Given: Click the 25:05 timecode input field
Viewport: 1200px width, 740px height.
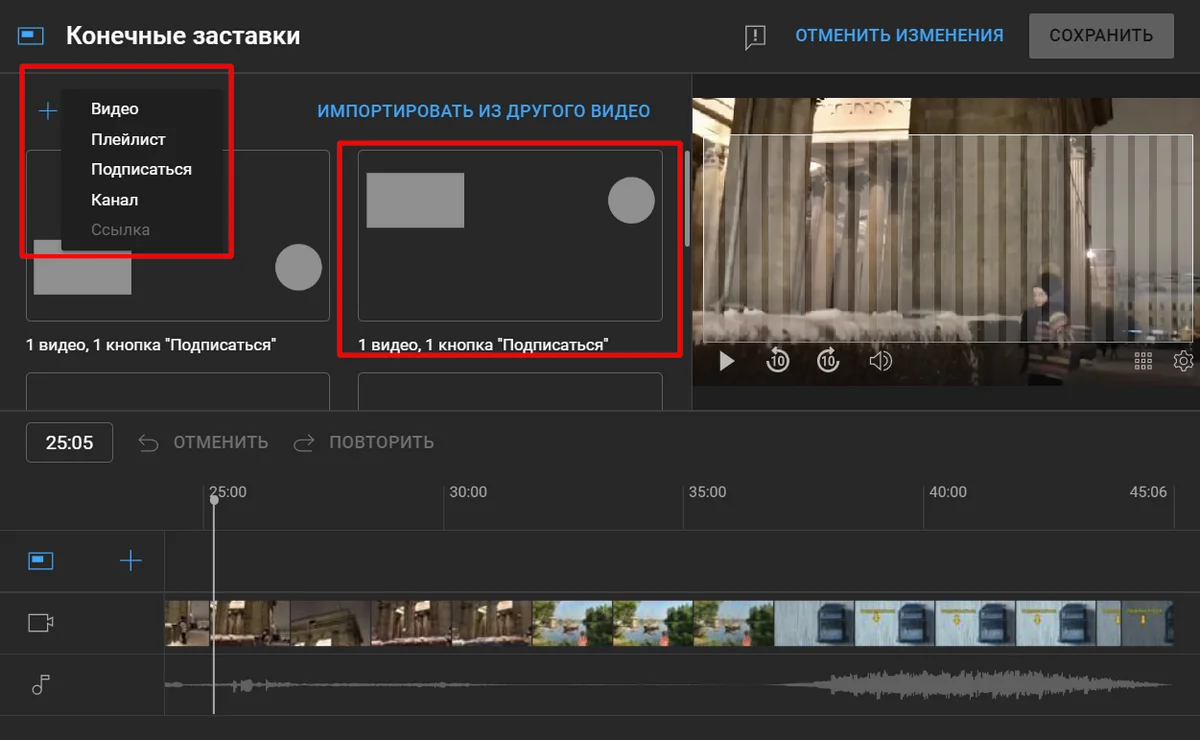Looking at the screenshot, I should 69,443.
